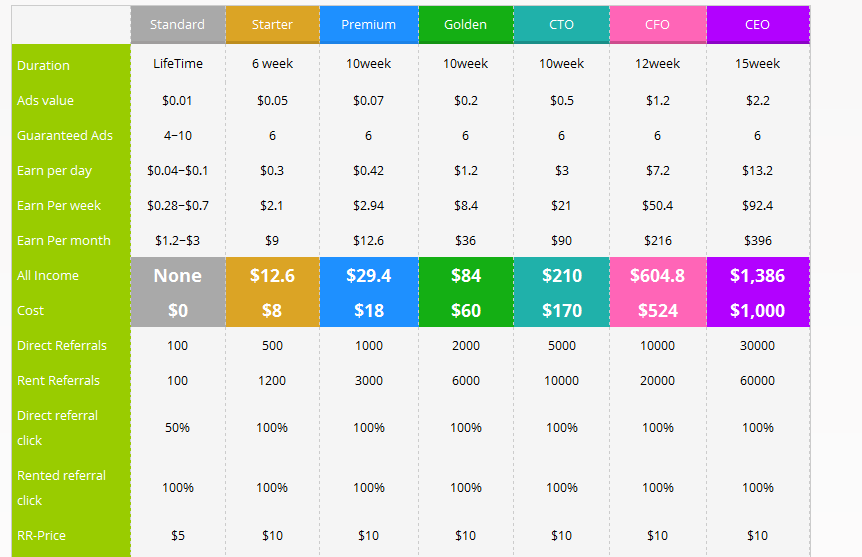
Task: Select the $60 Golden cost cell
Action: click(x=465, y=310)
